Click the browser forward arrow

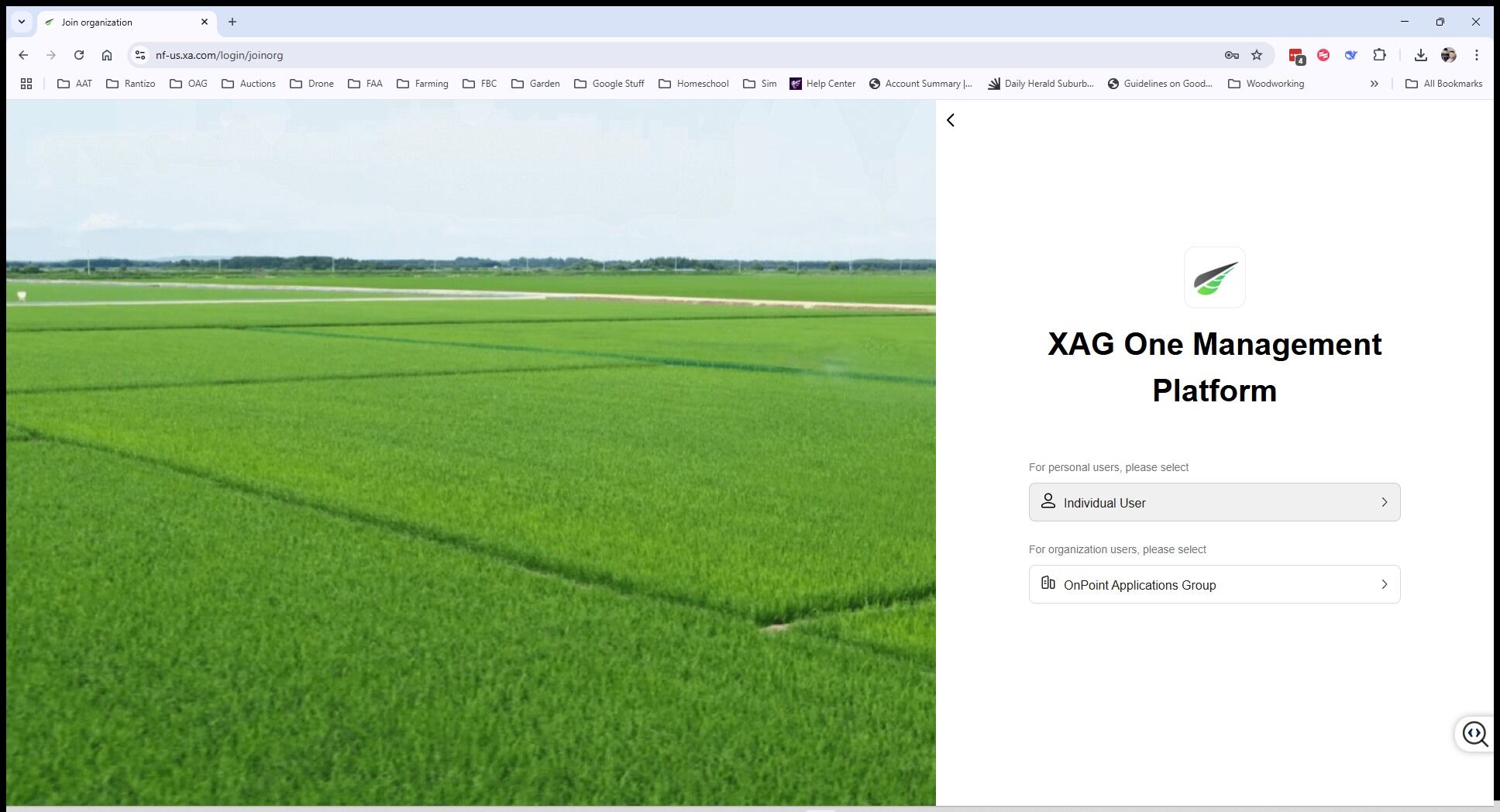click(x=51, y=55)
